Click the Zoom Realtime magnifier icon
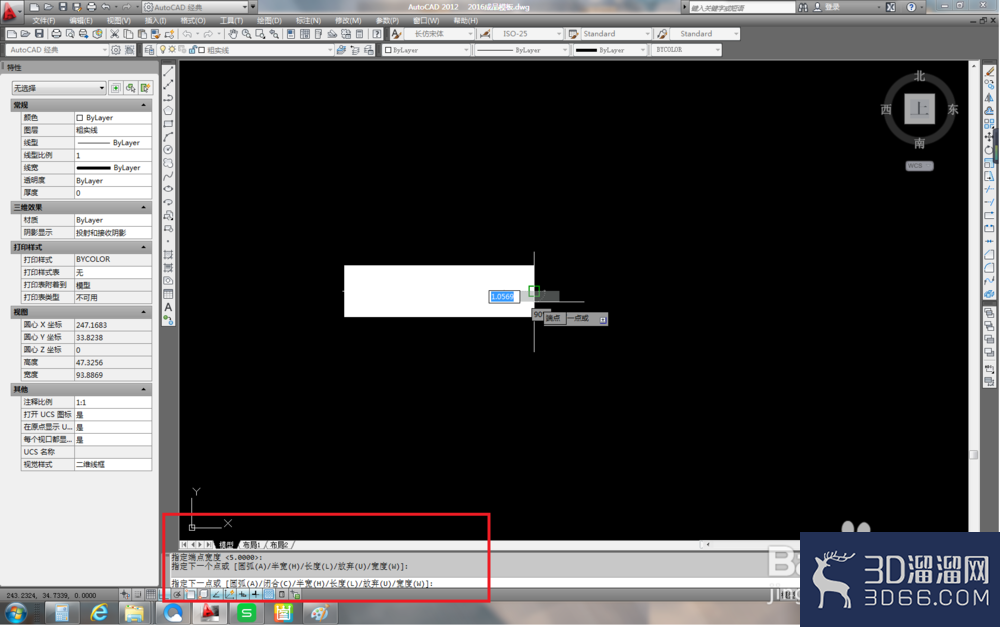This screenshot has height=627, width=1000. (x=246, y=34)
